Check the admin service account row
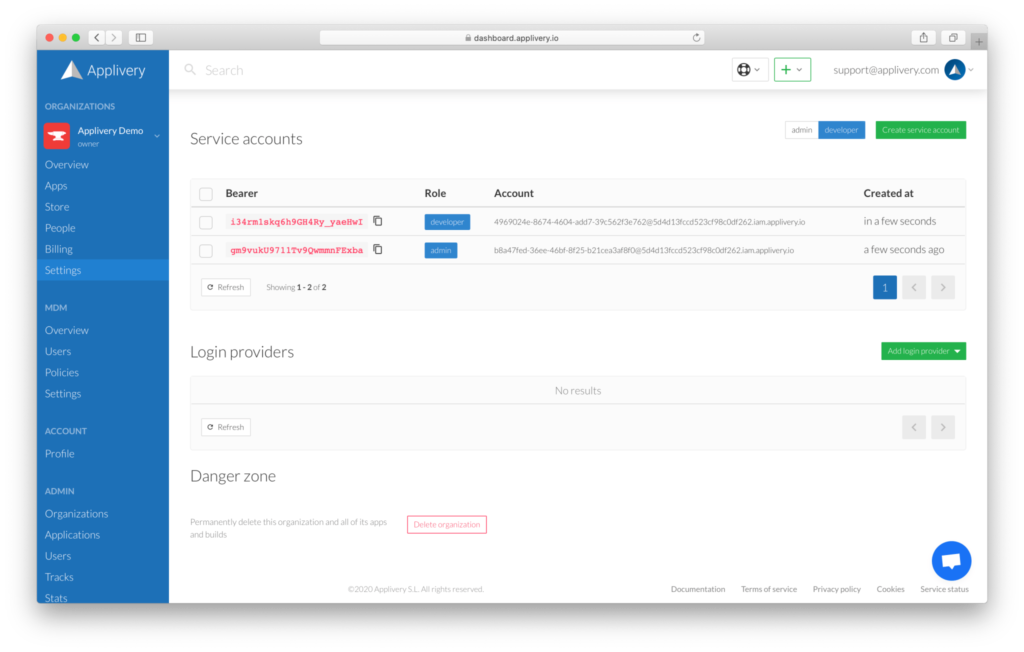The width and height of the screenshot is (1024, 652). coord(206,250)
